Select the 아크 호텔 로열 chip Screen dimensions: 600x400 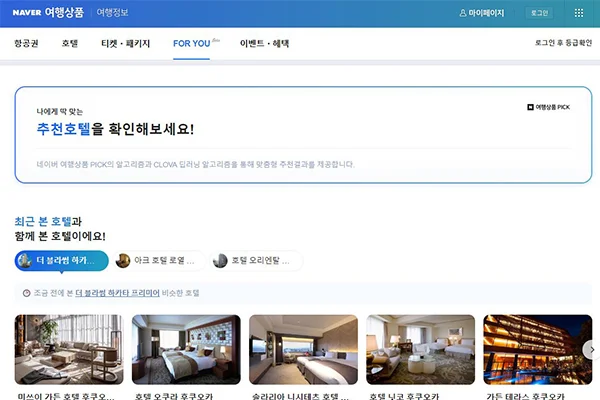159,261
